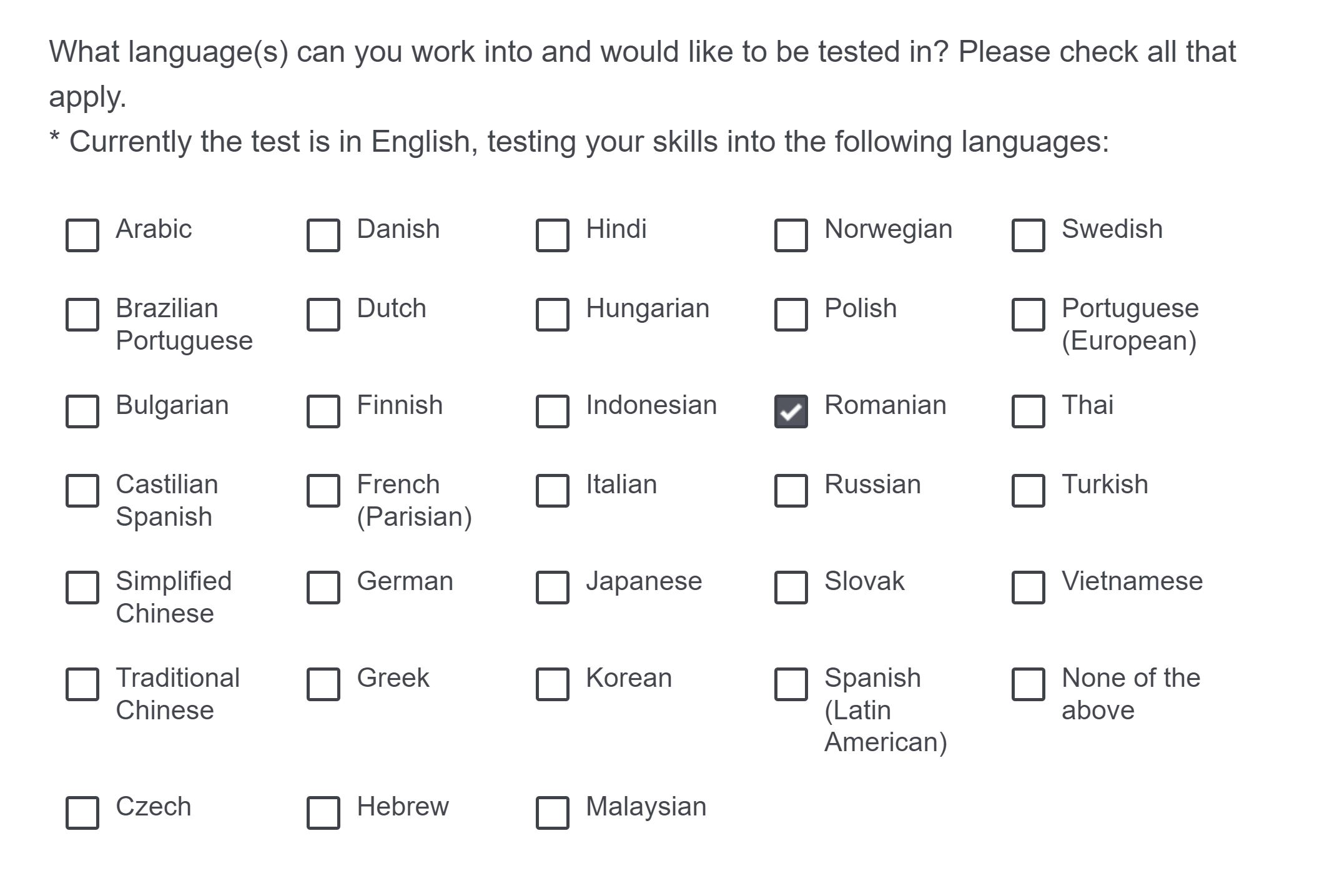Check the Thai language box

click(x=1028, y=411)
